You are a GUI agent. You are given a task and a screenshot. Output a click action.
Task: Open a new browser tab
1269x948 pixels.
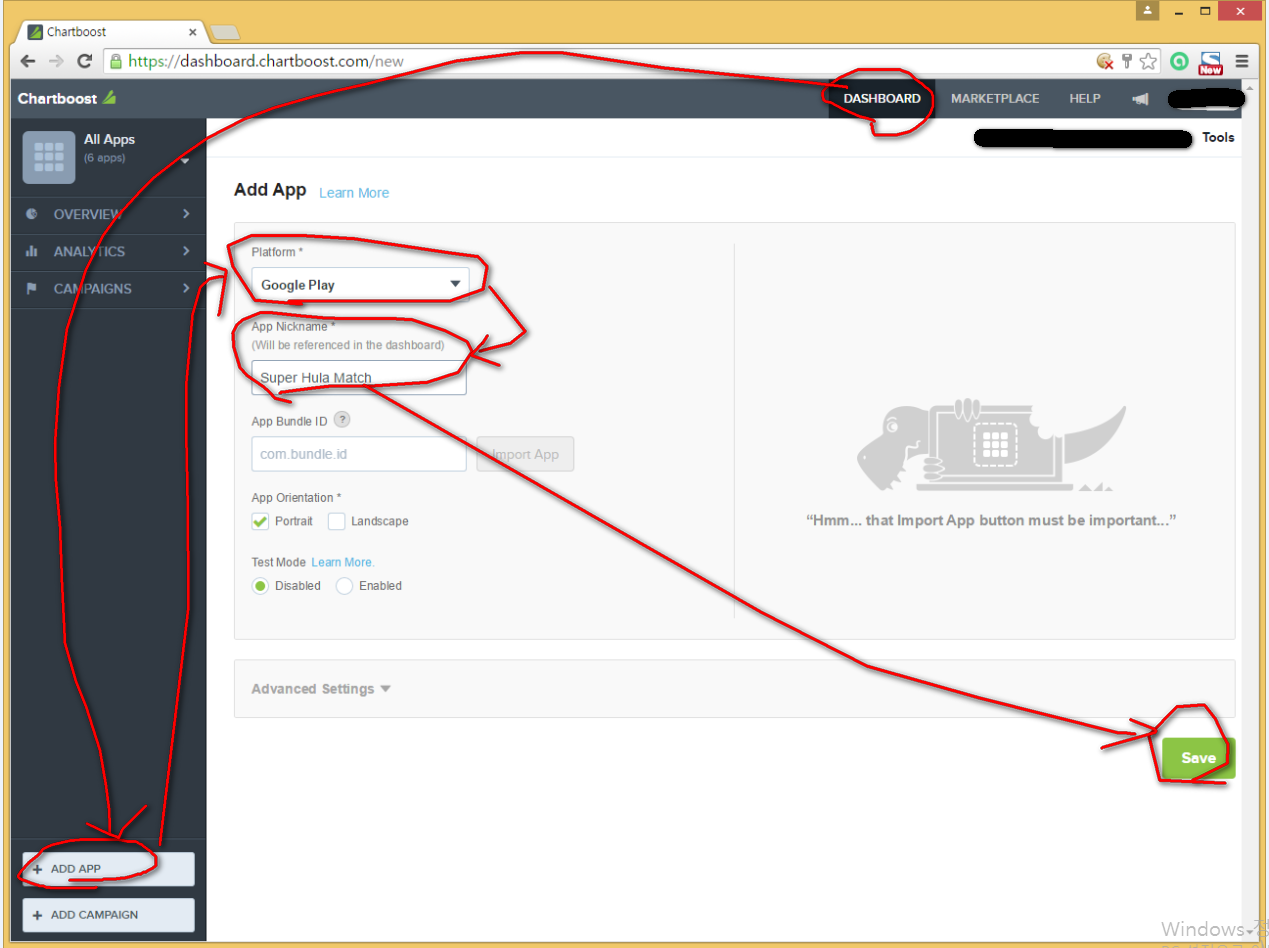click(226, 32)
